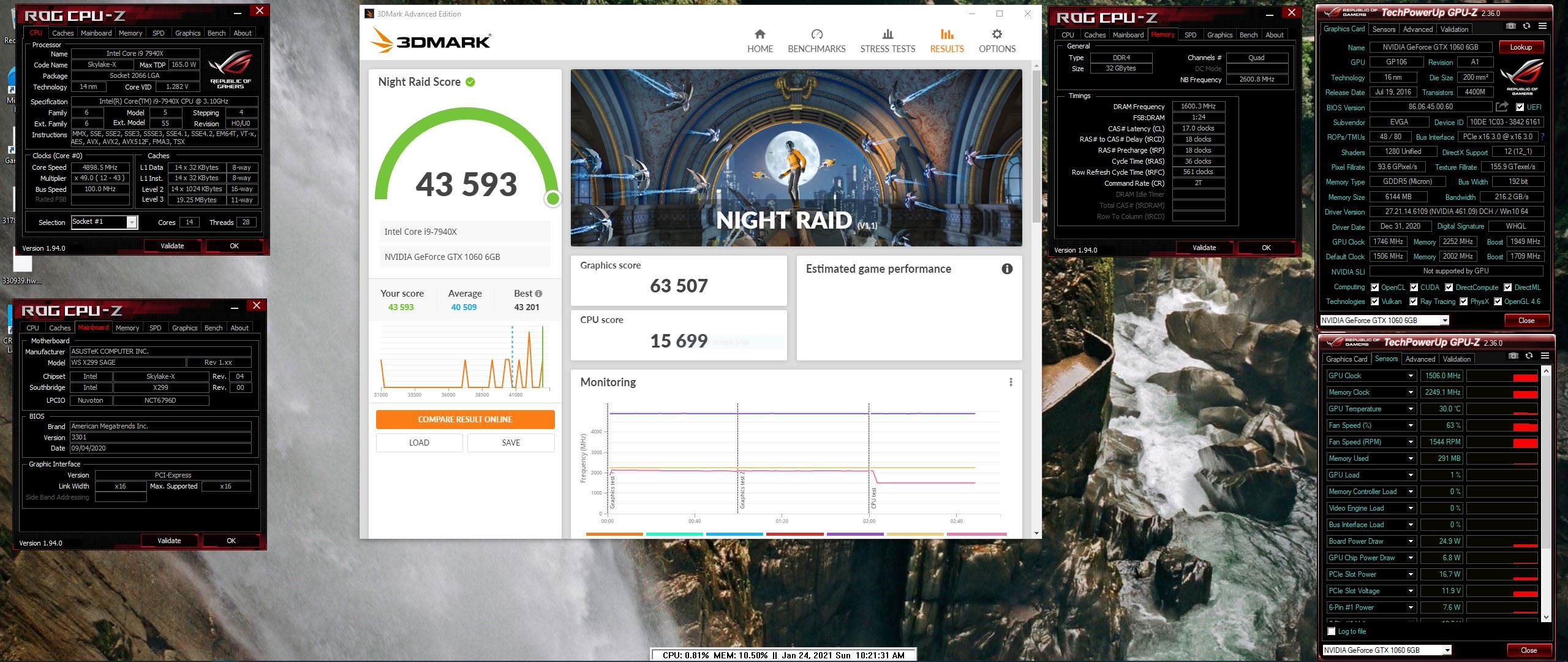The image size is (1568, 662).
Task: Click Validate in CPU-Z Mainboard window
Action: click(x=169, y=541)
